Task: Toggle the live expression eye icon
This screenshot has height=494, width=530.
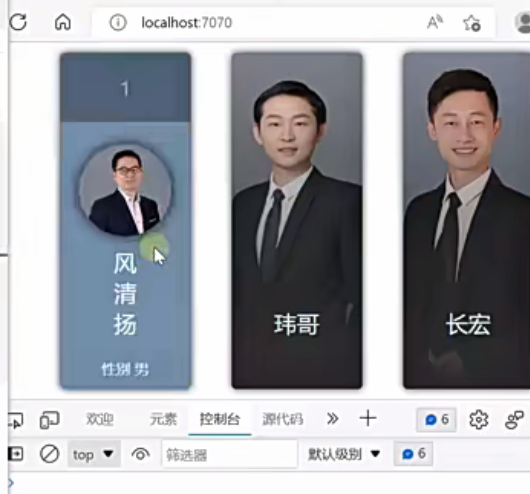Action: pos(141,454)
